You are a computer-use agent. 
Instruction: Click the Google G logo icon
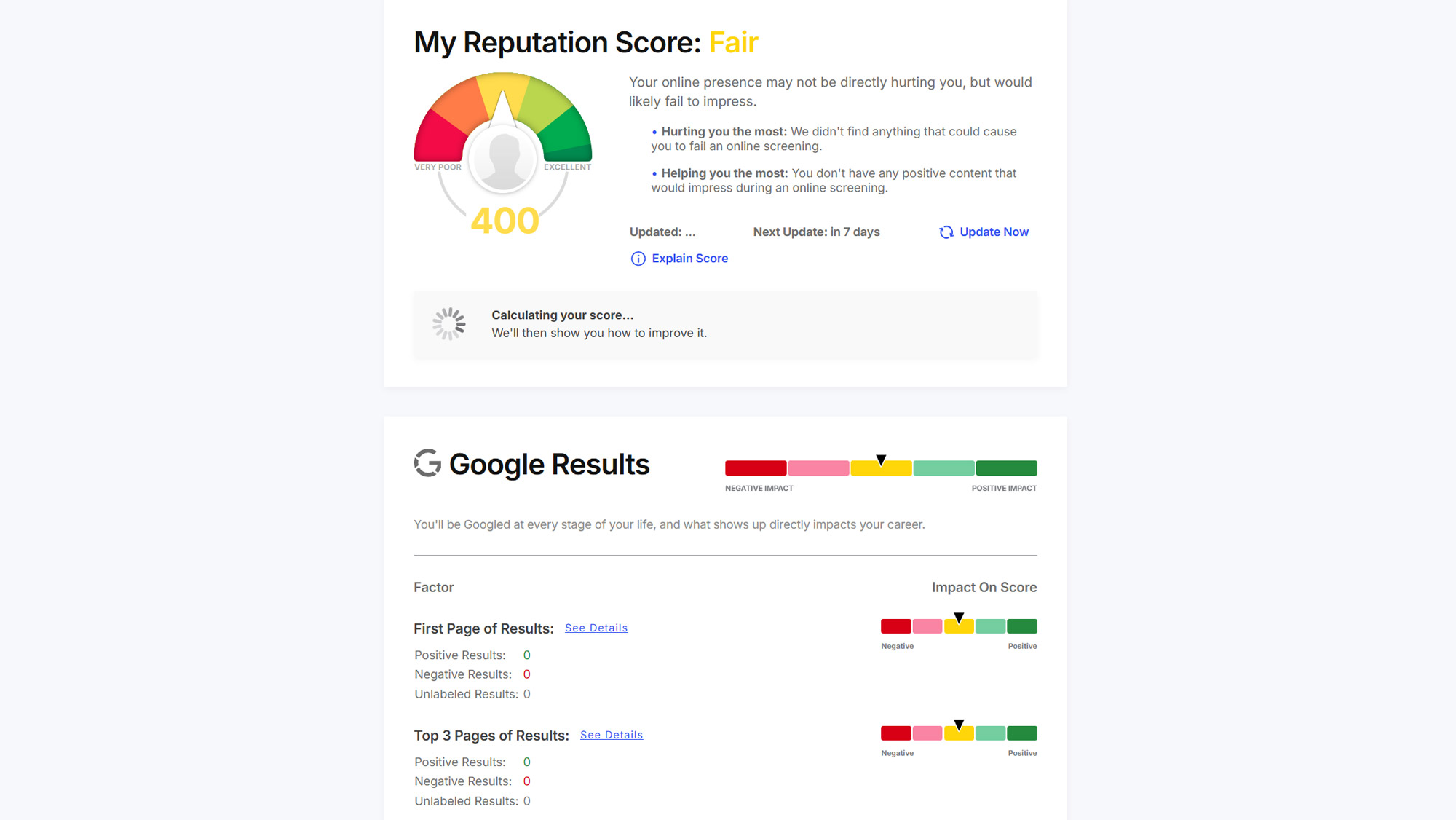click(428, 463)
